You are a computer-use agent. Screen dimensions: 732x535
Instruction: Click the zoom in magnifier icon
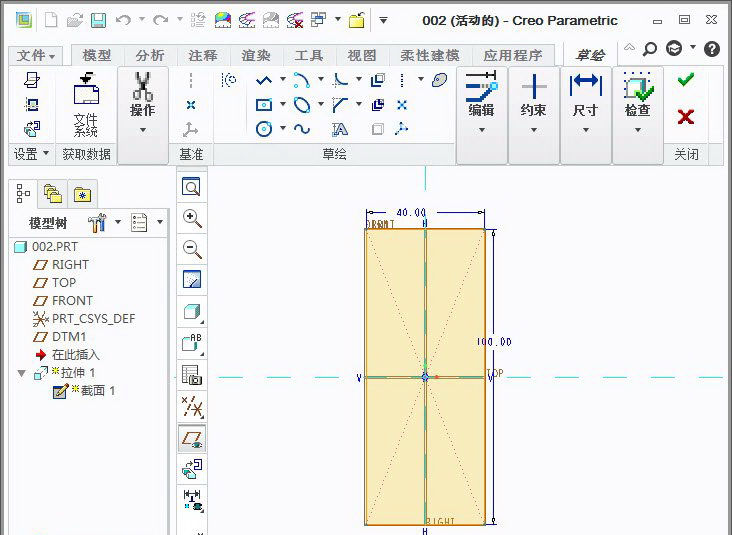point(192,218)
